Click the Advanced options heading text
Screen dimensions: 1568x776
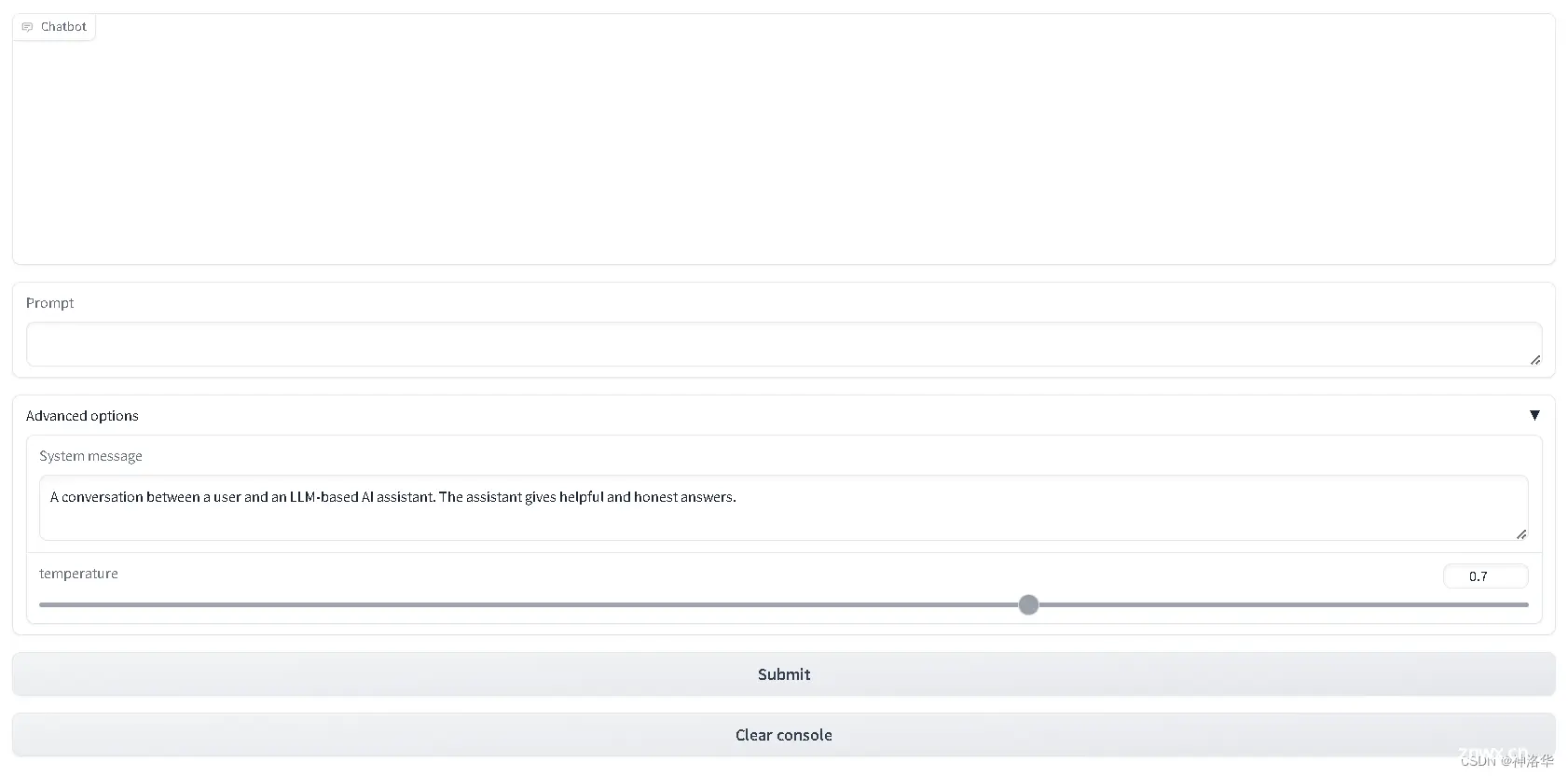click(x=82, y=416)
